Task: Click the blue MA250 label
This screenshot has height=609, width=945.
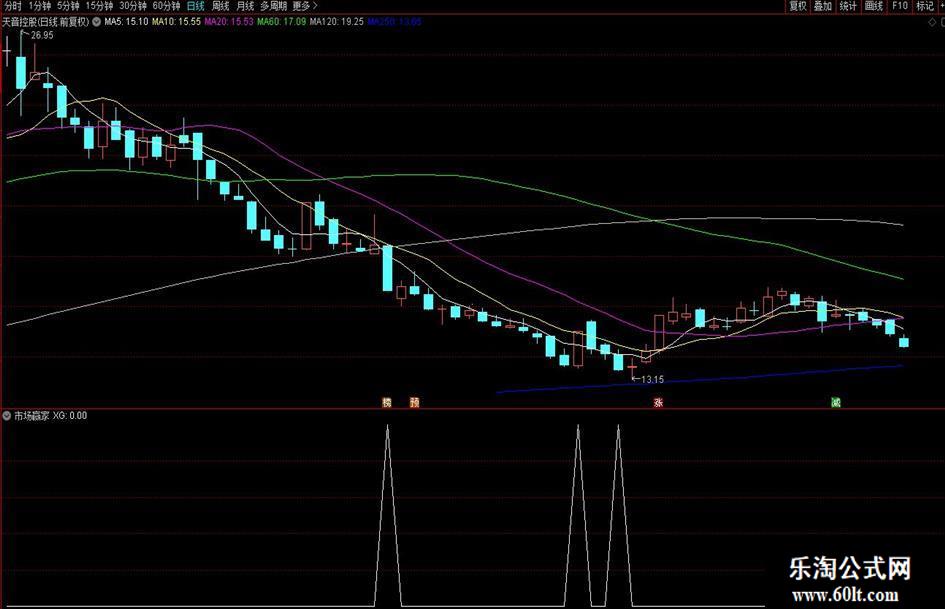Action: 394,22
